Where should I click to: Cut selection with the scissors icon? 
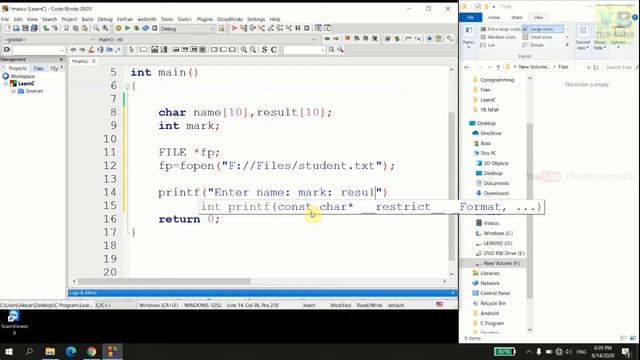pyautogui.click(x=67, y=28)
